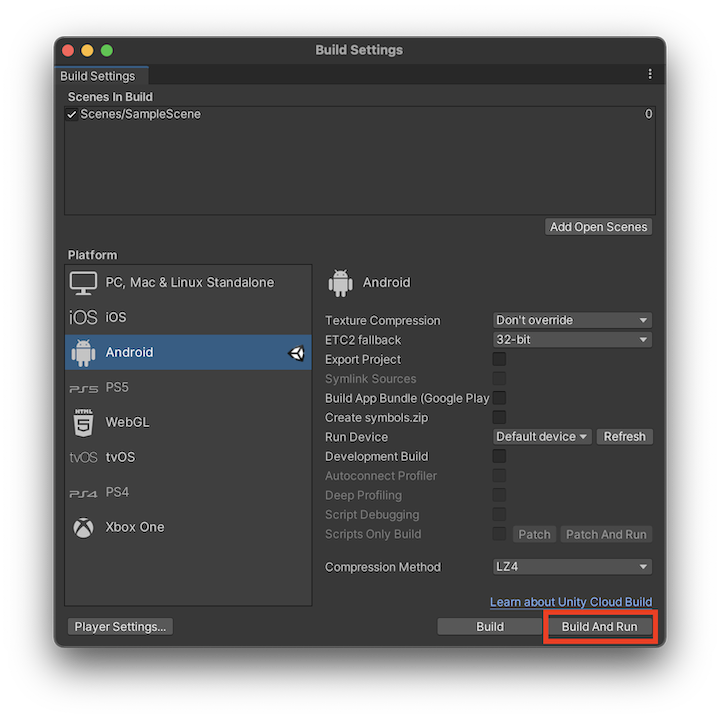Image resolution: width=720 pixels, height=719 pixels.
Task: Pick the WebGL HTML5 icon
Action: coord(83,422)
